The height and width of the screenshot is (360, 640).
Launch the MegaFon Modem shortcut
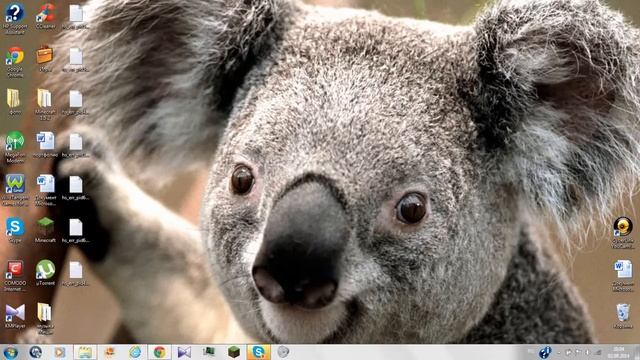[15, 147]
